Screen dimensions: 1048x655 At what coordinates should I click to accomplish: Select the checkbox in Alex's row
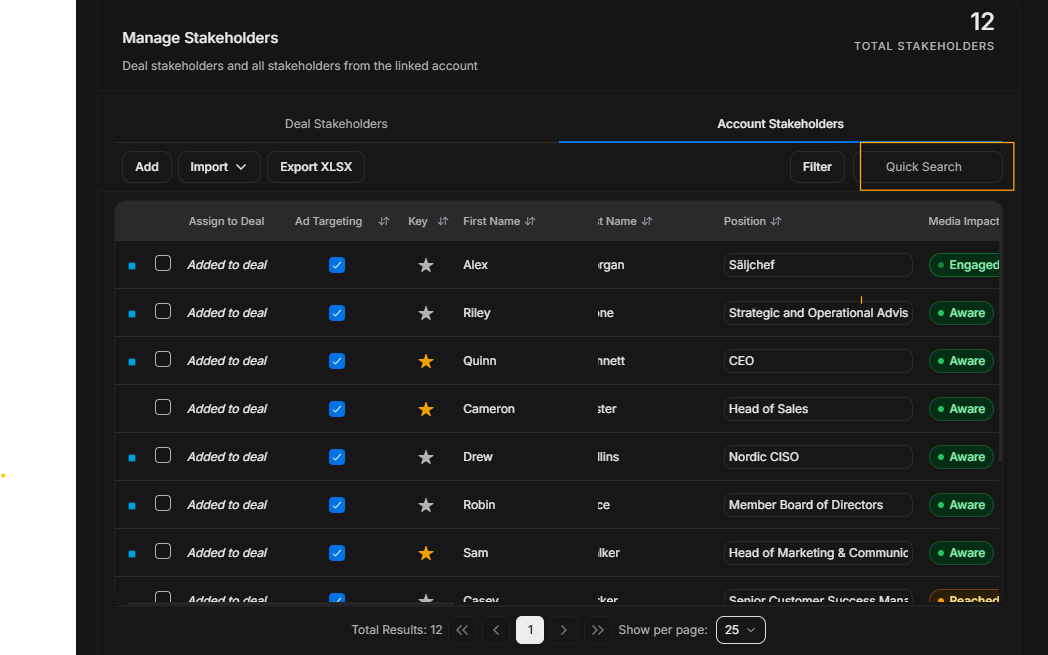click(x=163, y=263)
